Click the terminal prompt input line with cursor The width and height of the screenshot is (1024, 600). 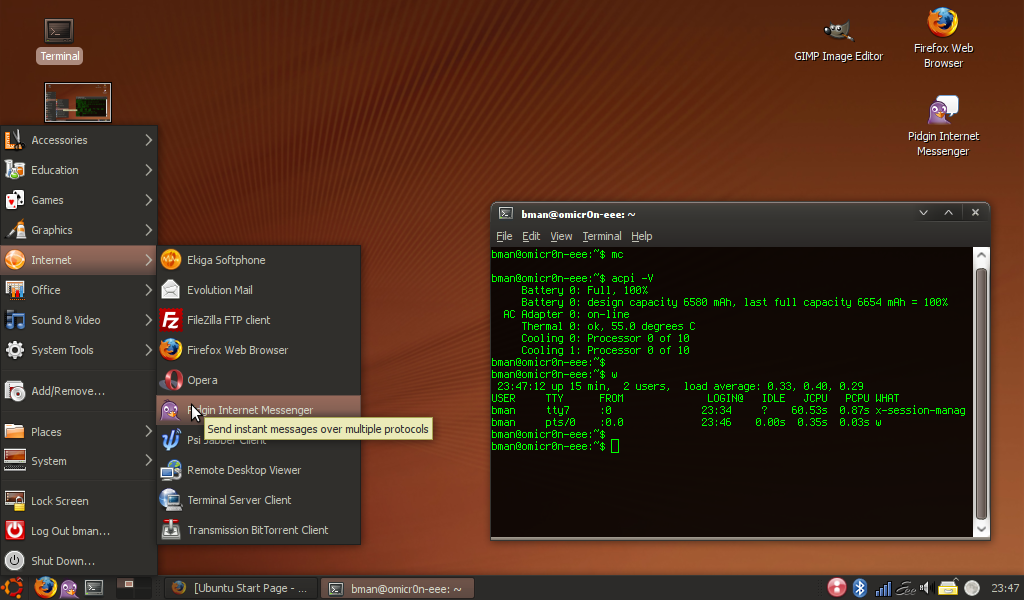pyautogui.click(x=555, y=447)
